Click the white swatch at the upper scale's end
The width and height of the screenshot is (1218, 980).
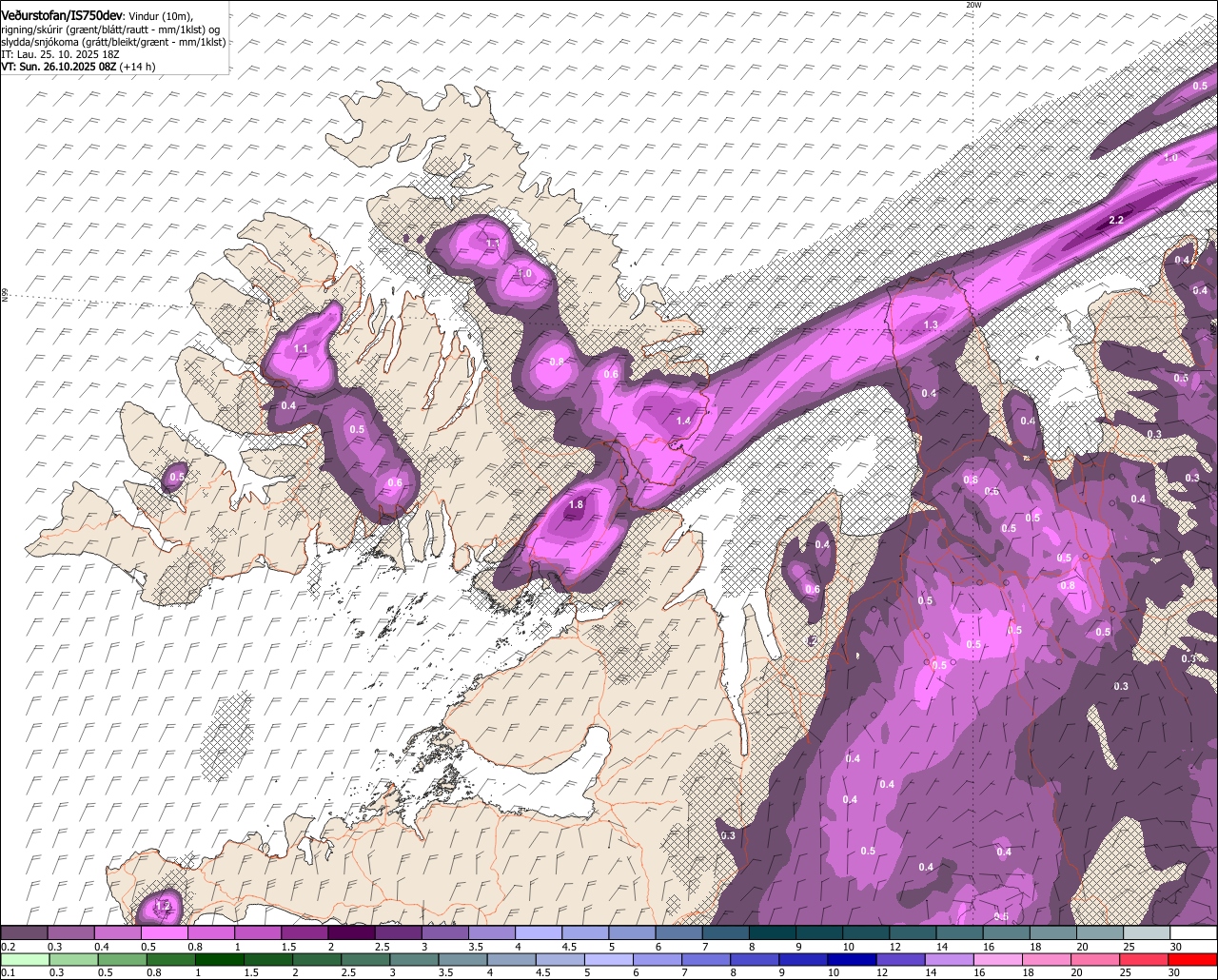pos(1194,933)
